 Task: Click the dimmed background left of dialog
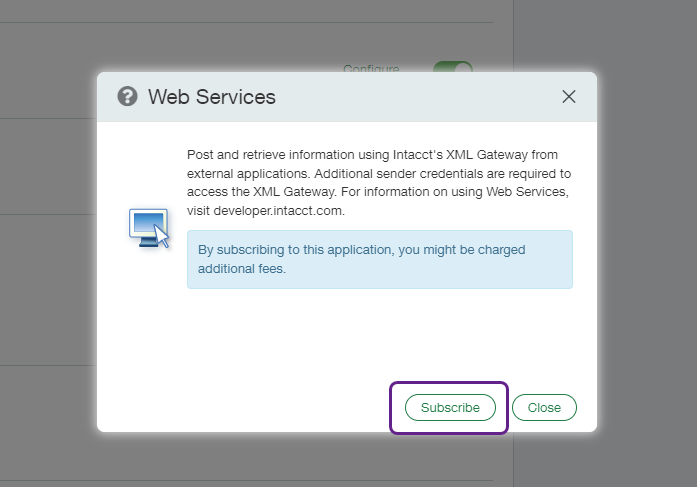(48, 250)
